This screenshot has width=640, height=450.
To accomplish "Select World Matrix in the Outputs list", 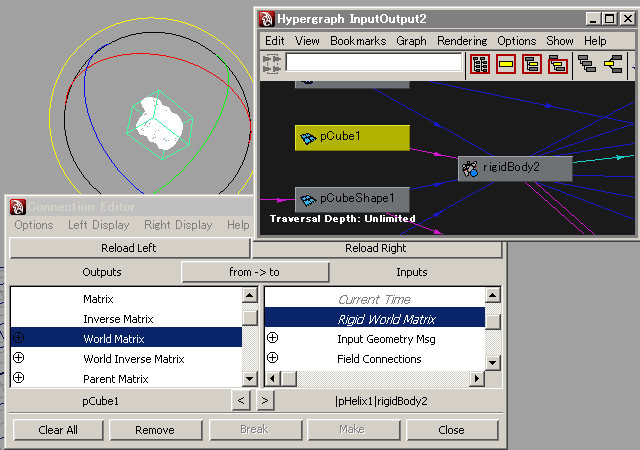I will [127, 339].
